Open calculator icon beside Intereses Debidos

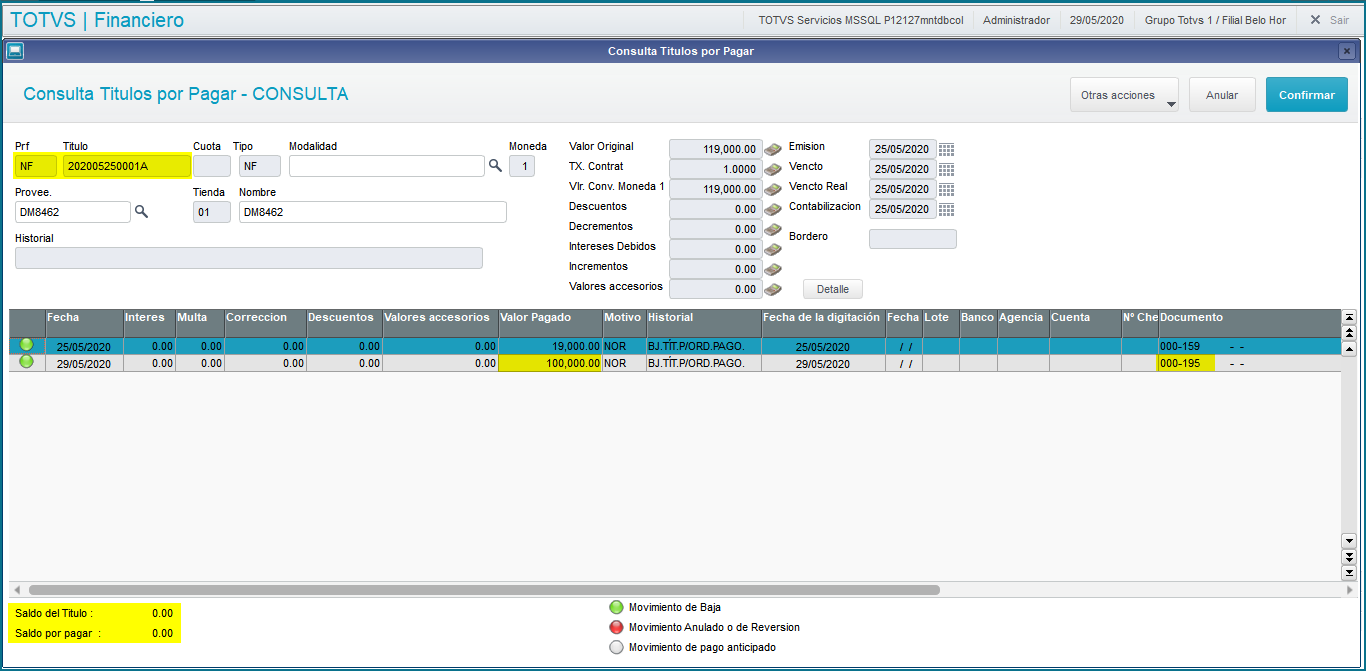[x=773, y=249]
